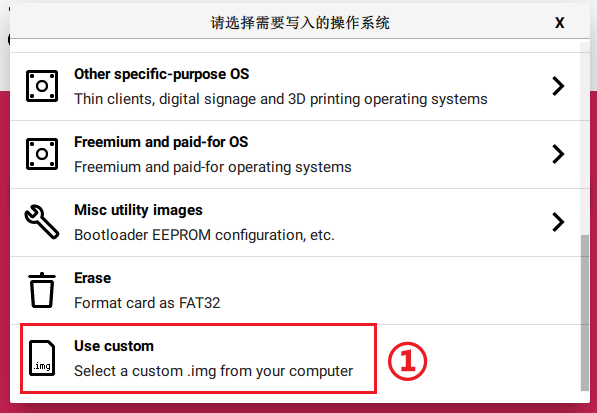The width and height of the screenshot is (597, 413).
Task: Select the Freemium and paid-for OS title
Action: (161, 142)
